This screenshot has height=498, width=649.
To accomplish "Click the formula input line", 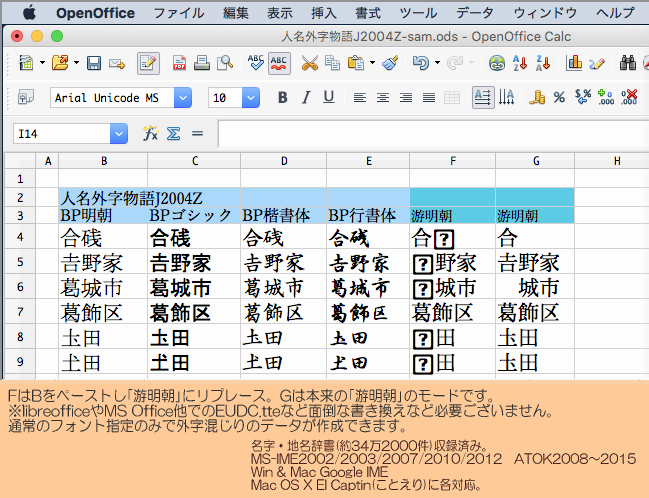I will coord(433,133).
